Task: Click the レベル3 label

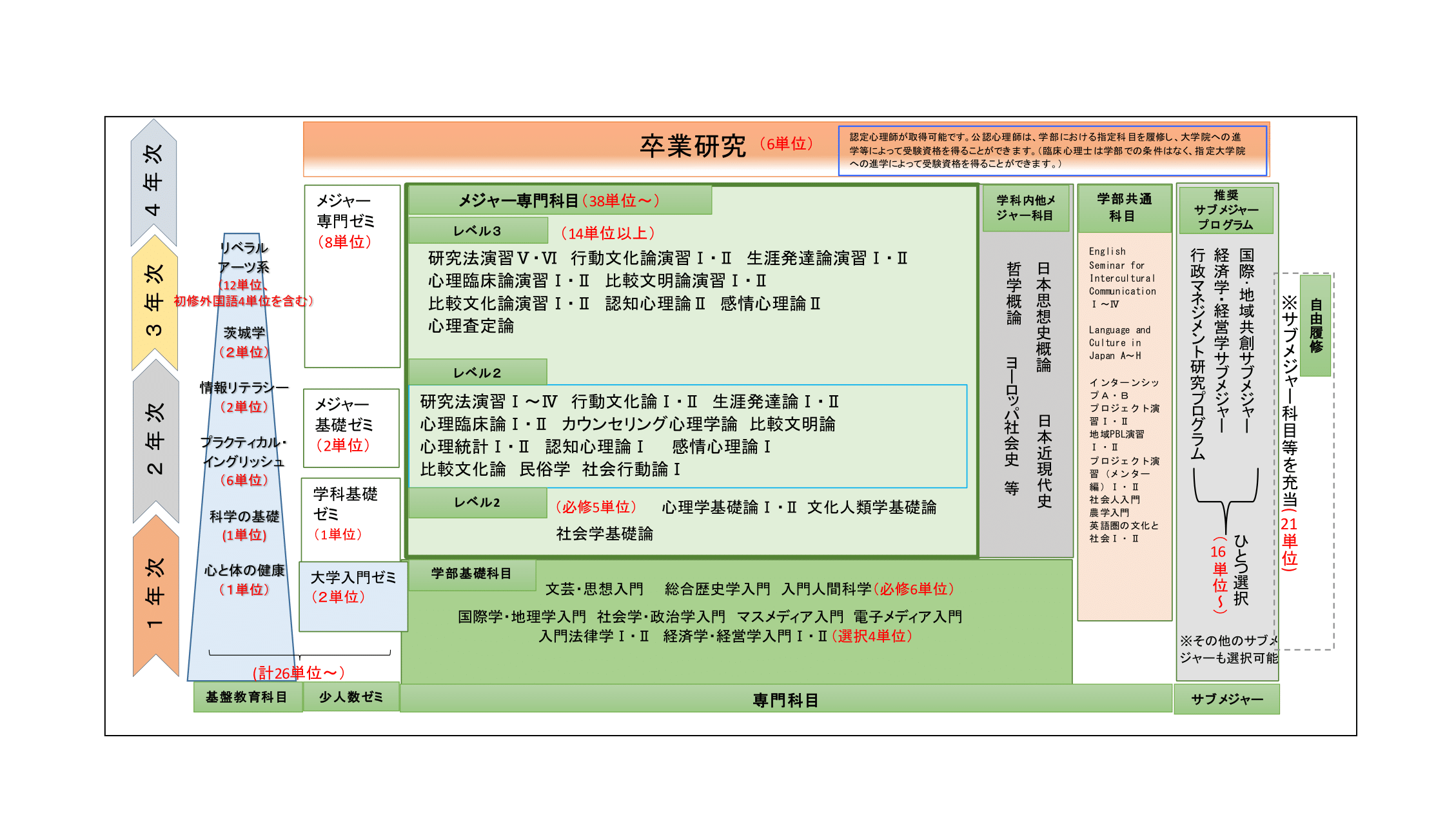Action: [x=478, y=231]
